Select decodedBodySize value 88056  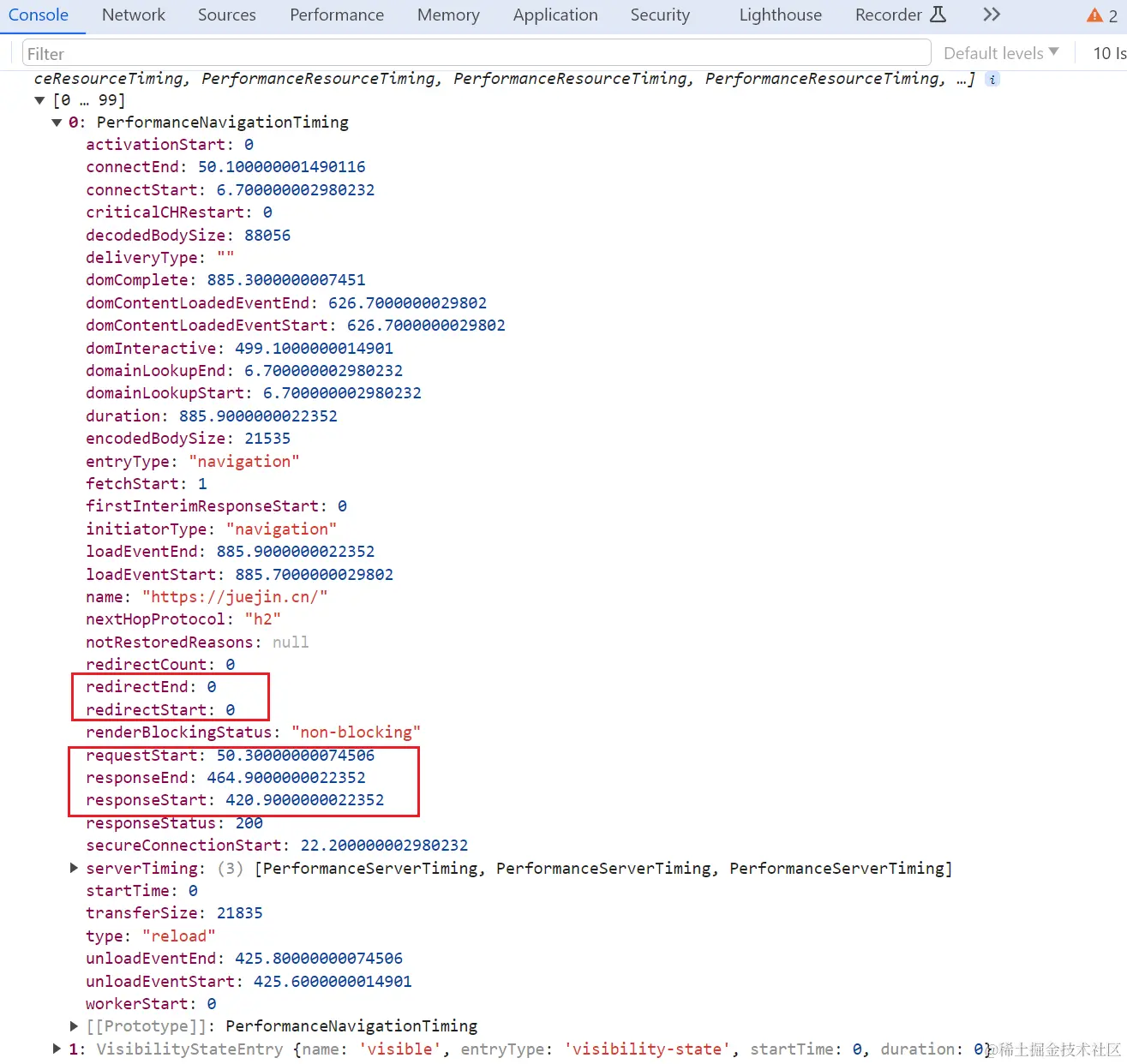[x=267, y=236]
